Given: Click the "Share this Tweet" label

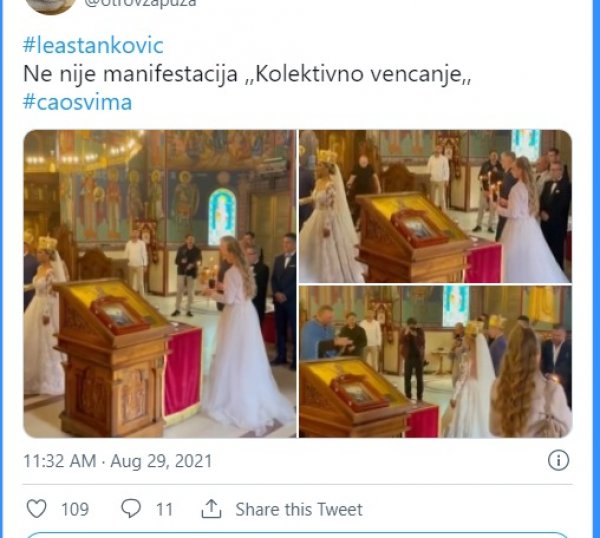Looking at the screenshot, I should point(298,509).
